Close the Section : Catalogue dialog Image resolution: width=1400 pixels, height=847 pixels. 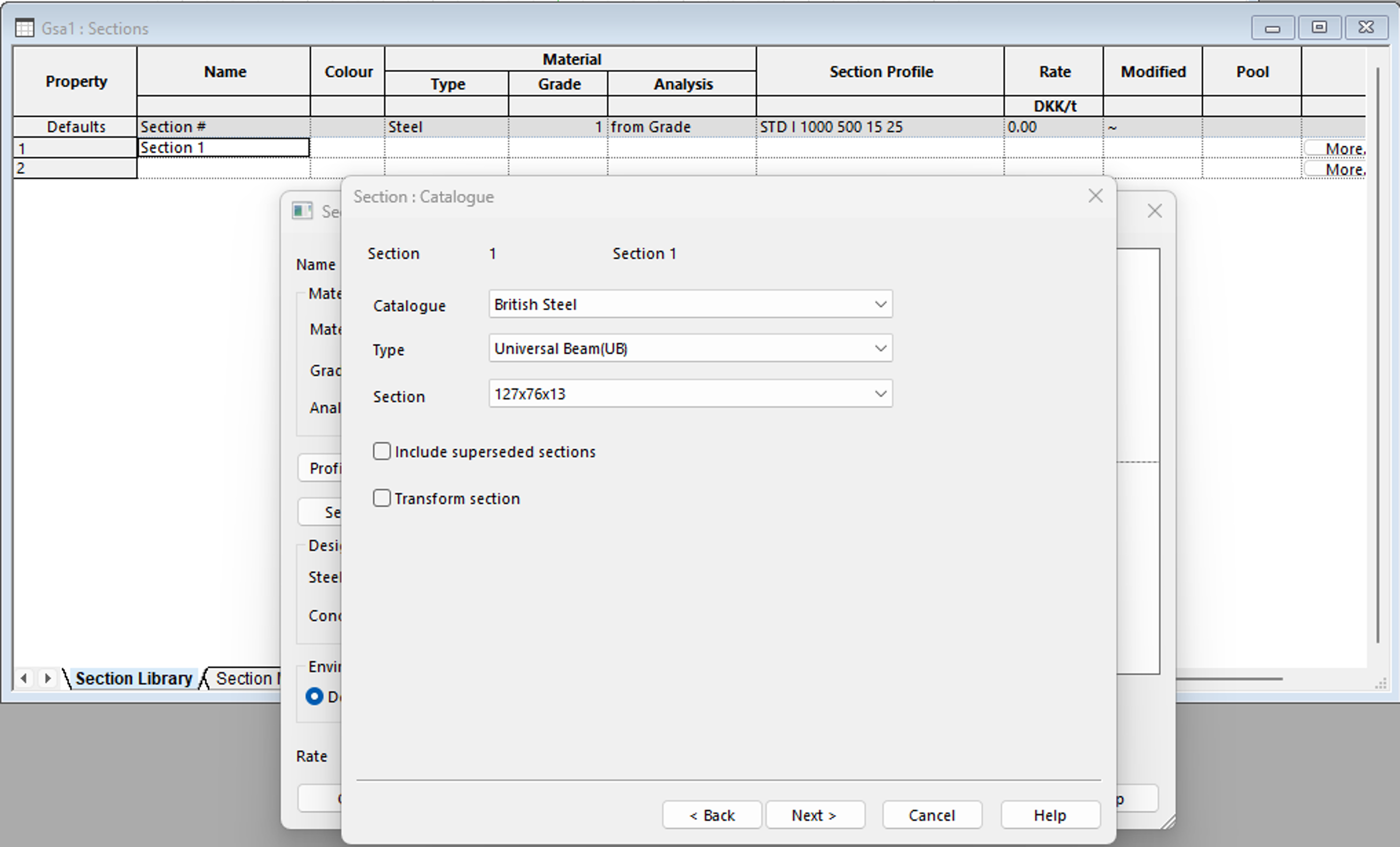pyautogui.click(x=1095, y=196)
